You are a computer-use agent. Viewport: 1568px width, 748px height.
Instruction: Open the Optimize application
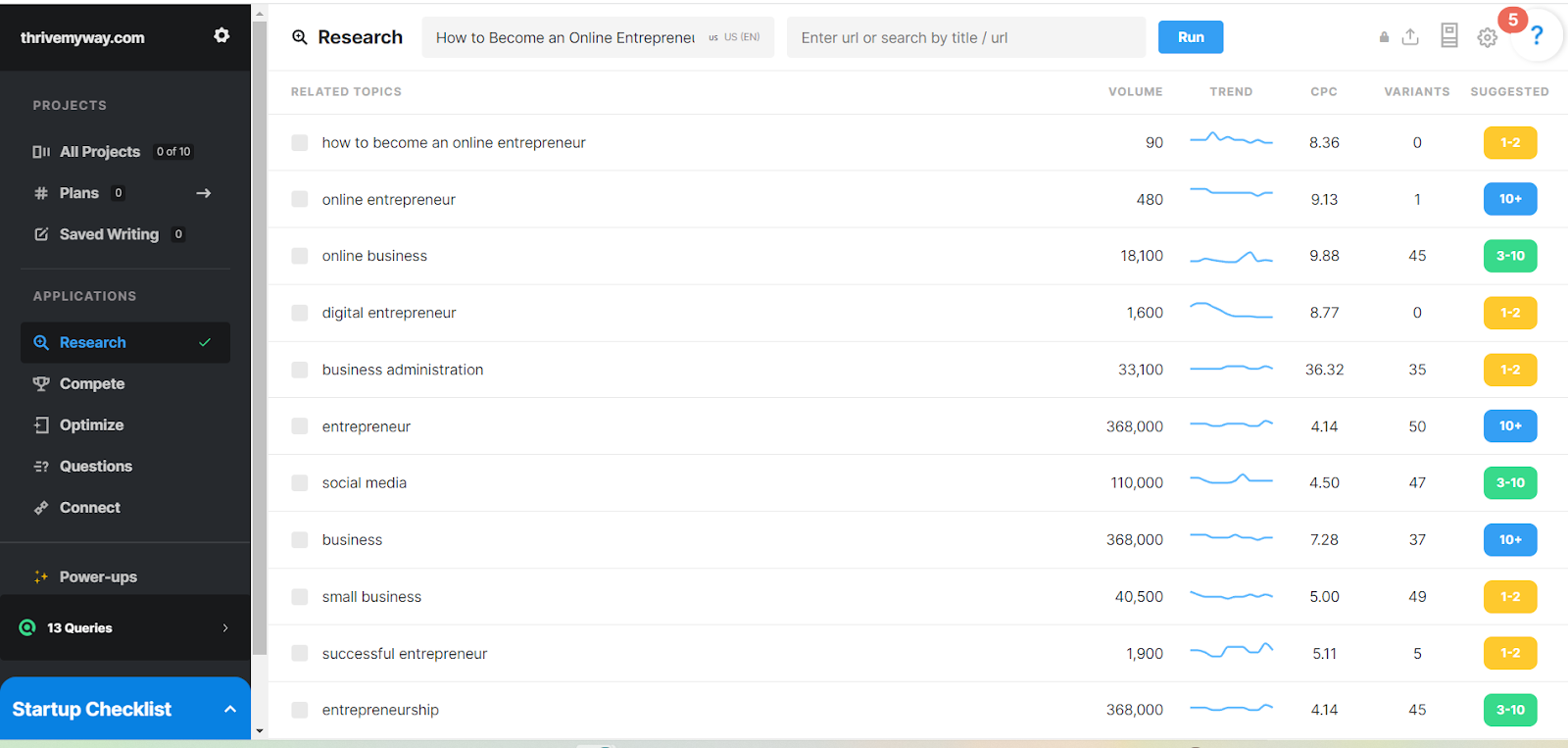click(x=91, y=425)
